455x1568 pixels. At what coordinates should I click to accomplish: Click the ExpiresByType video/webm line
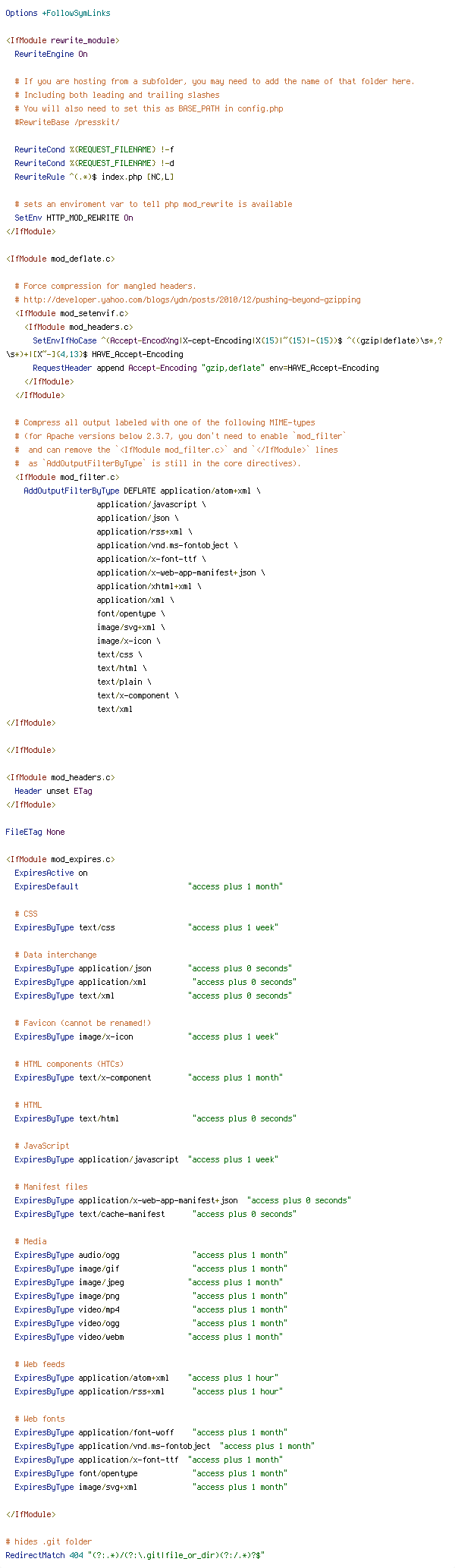tap(150, 1337)
